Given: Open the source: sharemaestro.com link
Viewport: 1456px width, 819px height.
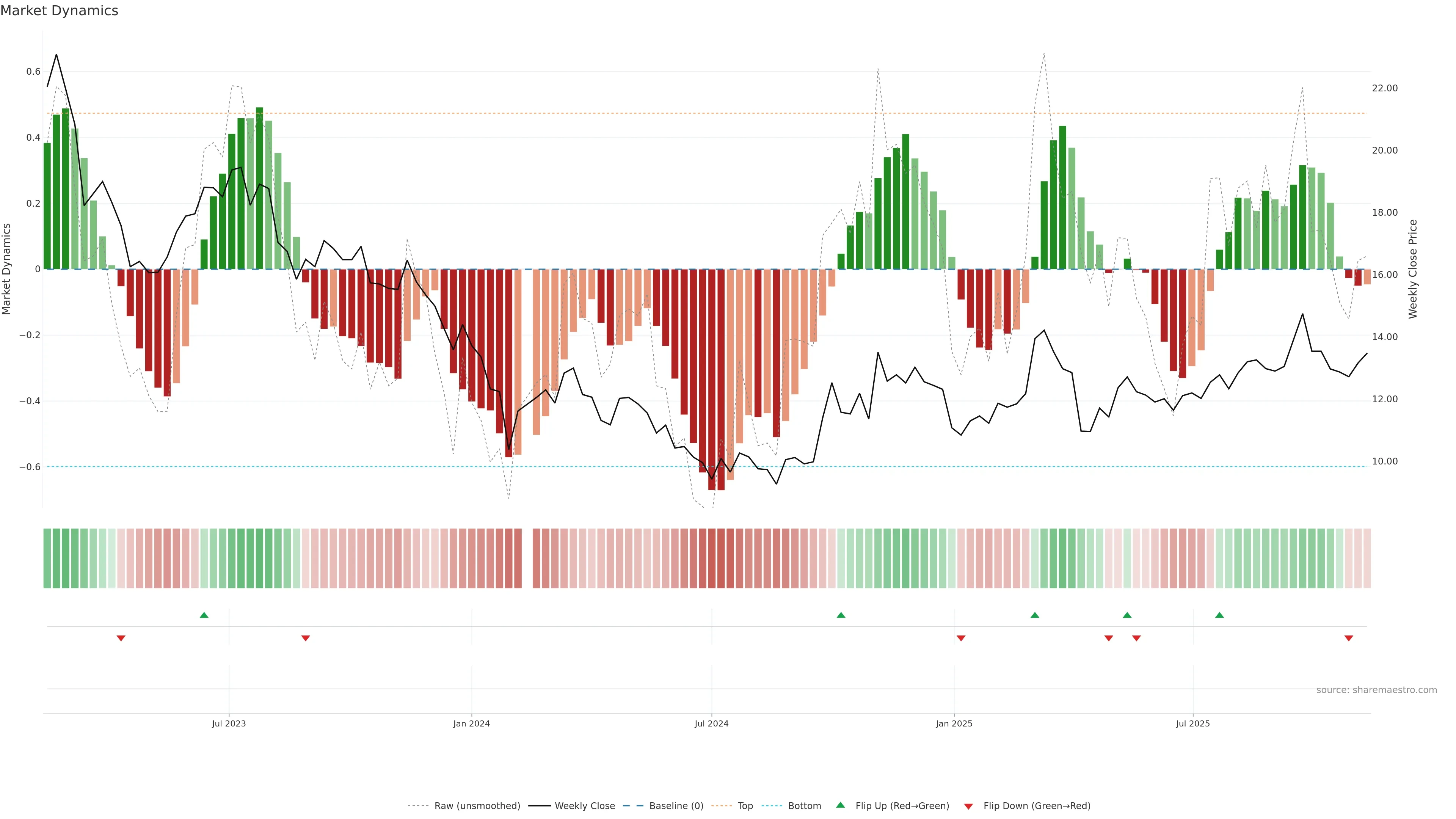Looking at the screenshot, I should pos(1376,690).
